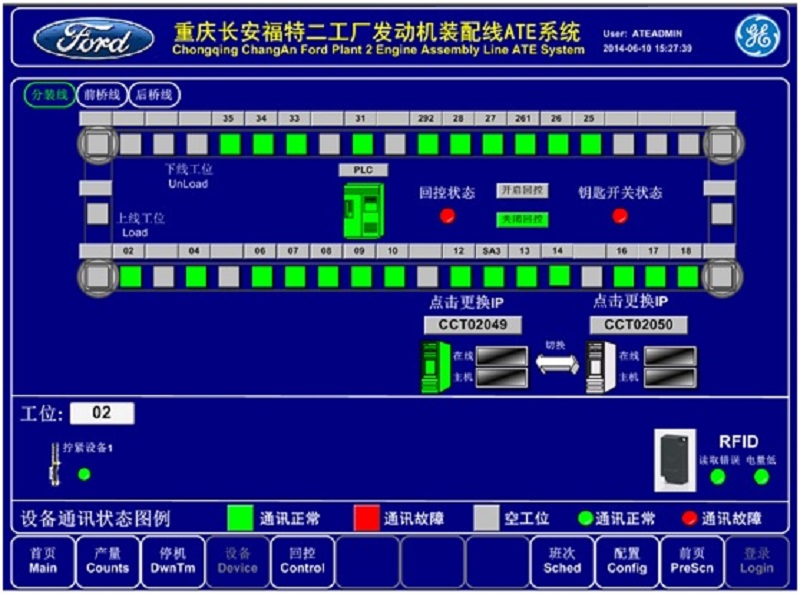Select station 17 green indicator
The width and height of the screenshot is (800, 594).
click(x=656, y=277)
